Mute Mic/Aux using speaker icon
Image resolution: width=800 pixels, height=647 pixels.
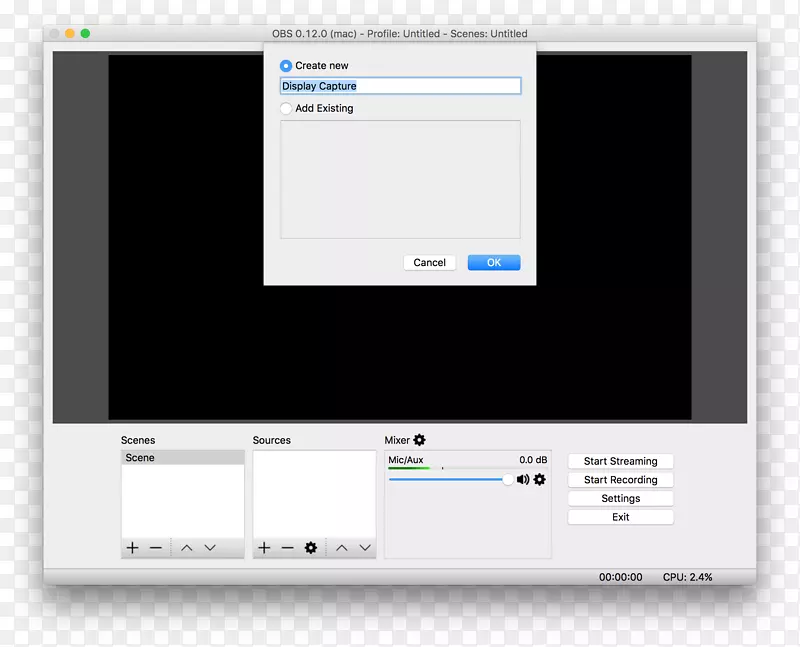(523, 480)
